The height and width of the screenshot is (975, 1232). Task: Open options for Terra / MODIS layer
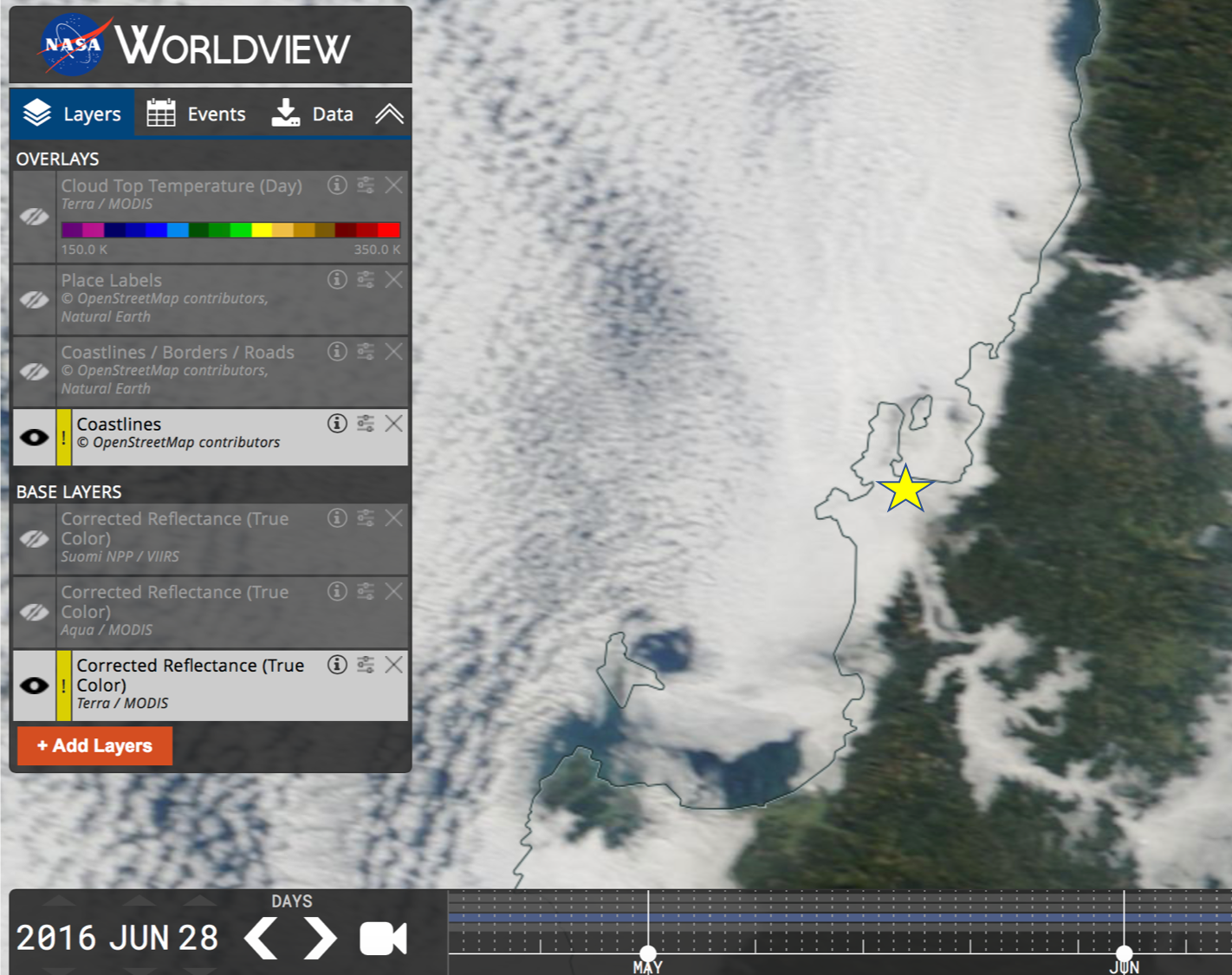[x=366, y=665]
